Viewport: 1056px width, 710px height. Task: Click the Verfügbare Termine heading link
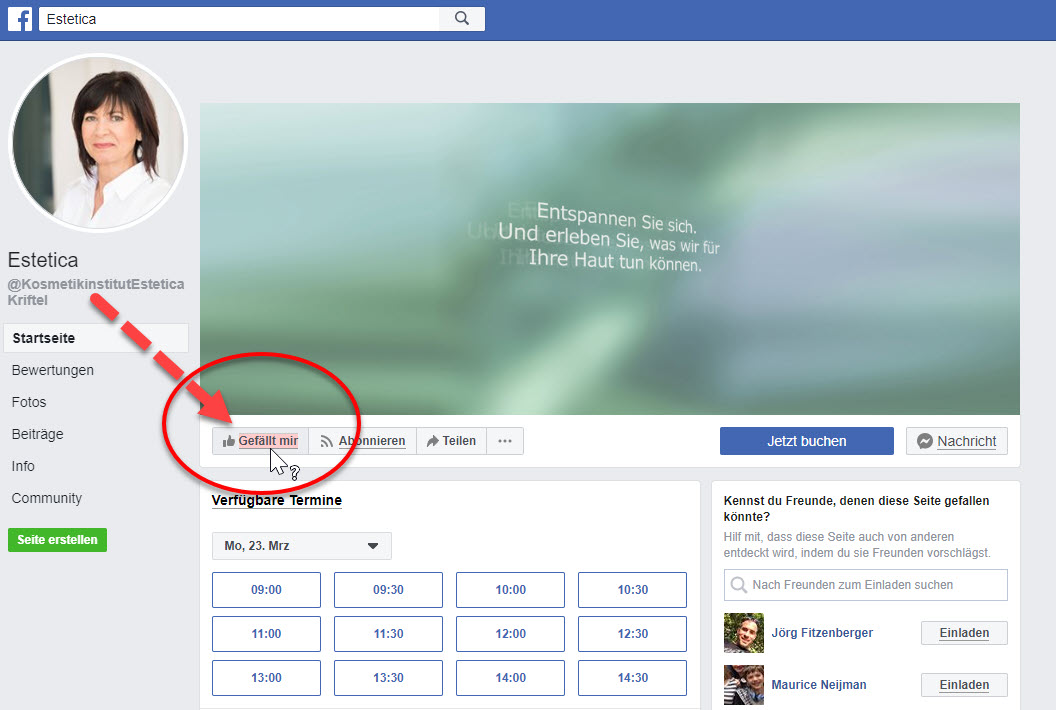click(x=277, y=501)
